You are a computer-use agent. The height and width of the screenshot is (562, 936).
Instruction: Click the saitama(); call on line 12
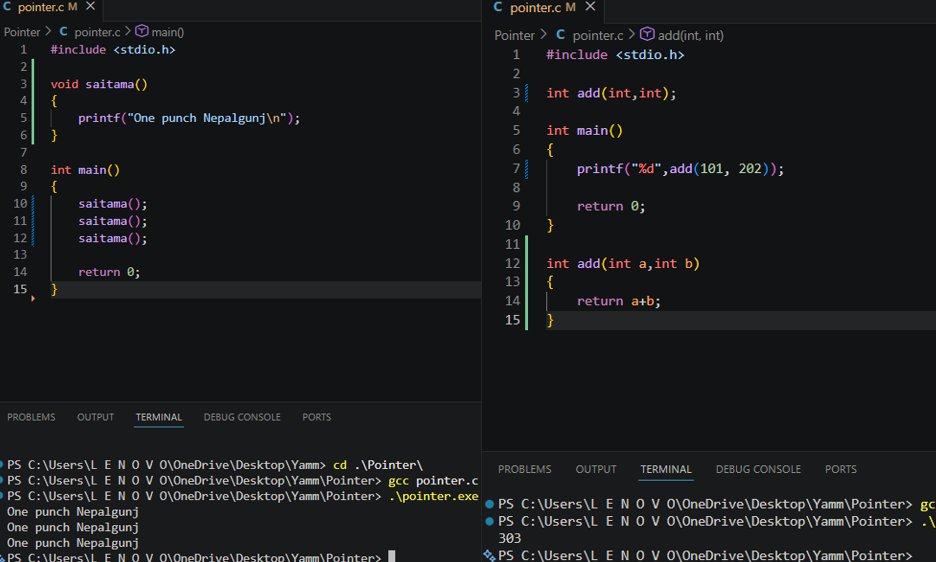(112, 238)
